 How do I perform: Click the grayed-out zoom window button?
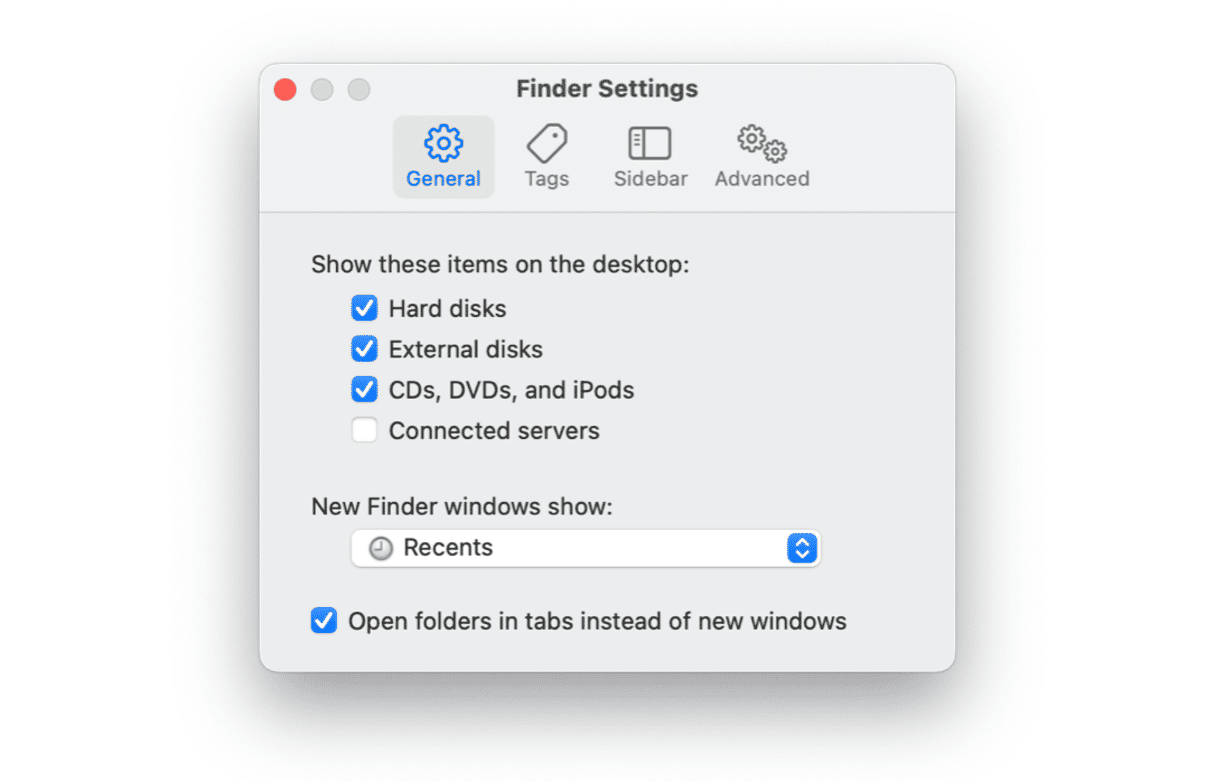(x=359, y=89)
